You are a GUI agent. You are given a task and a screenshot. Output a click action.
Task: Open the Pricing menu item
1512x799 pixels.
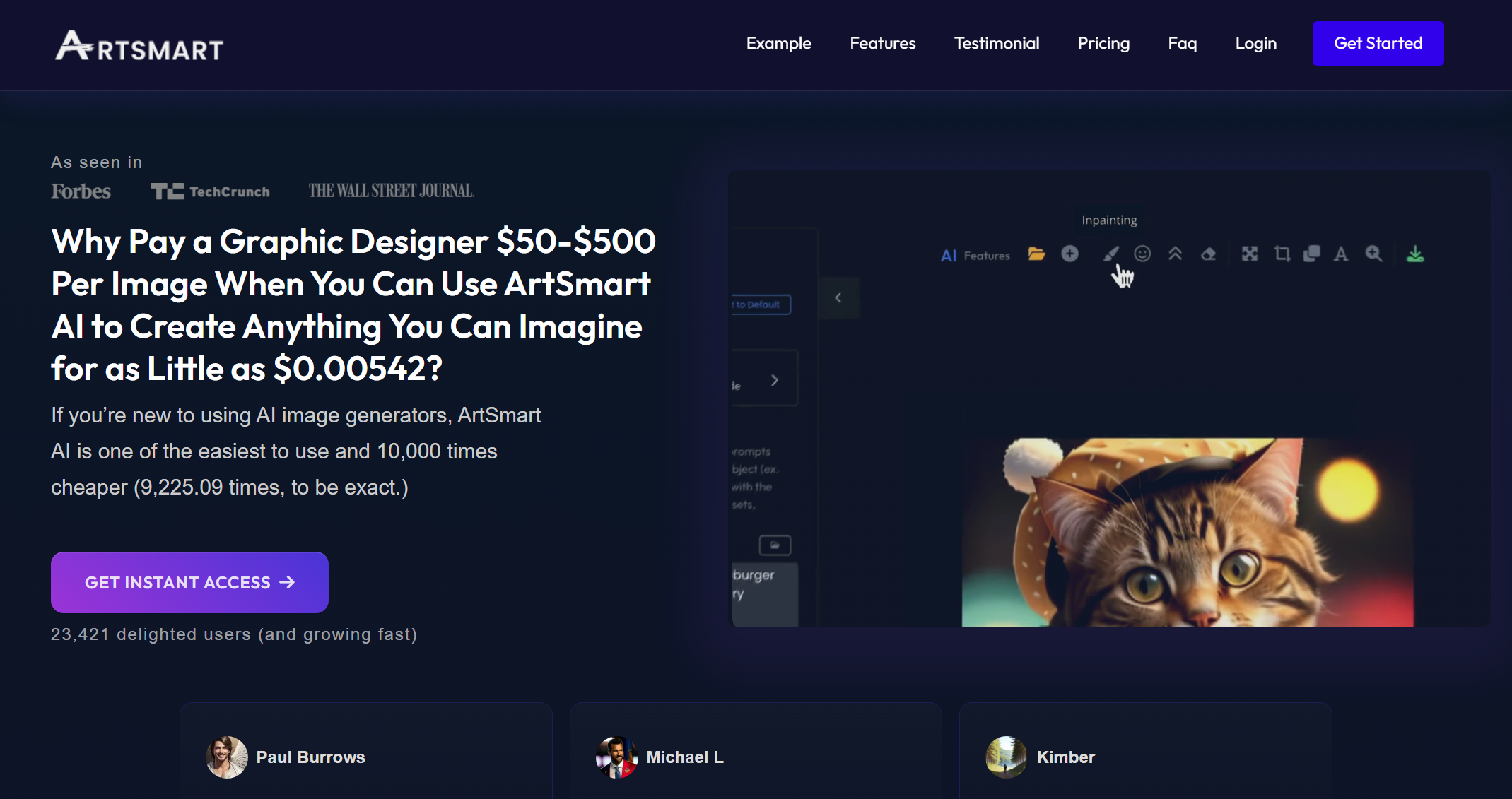coord(1103,43)
